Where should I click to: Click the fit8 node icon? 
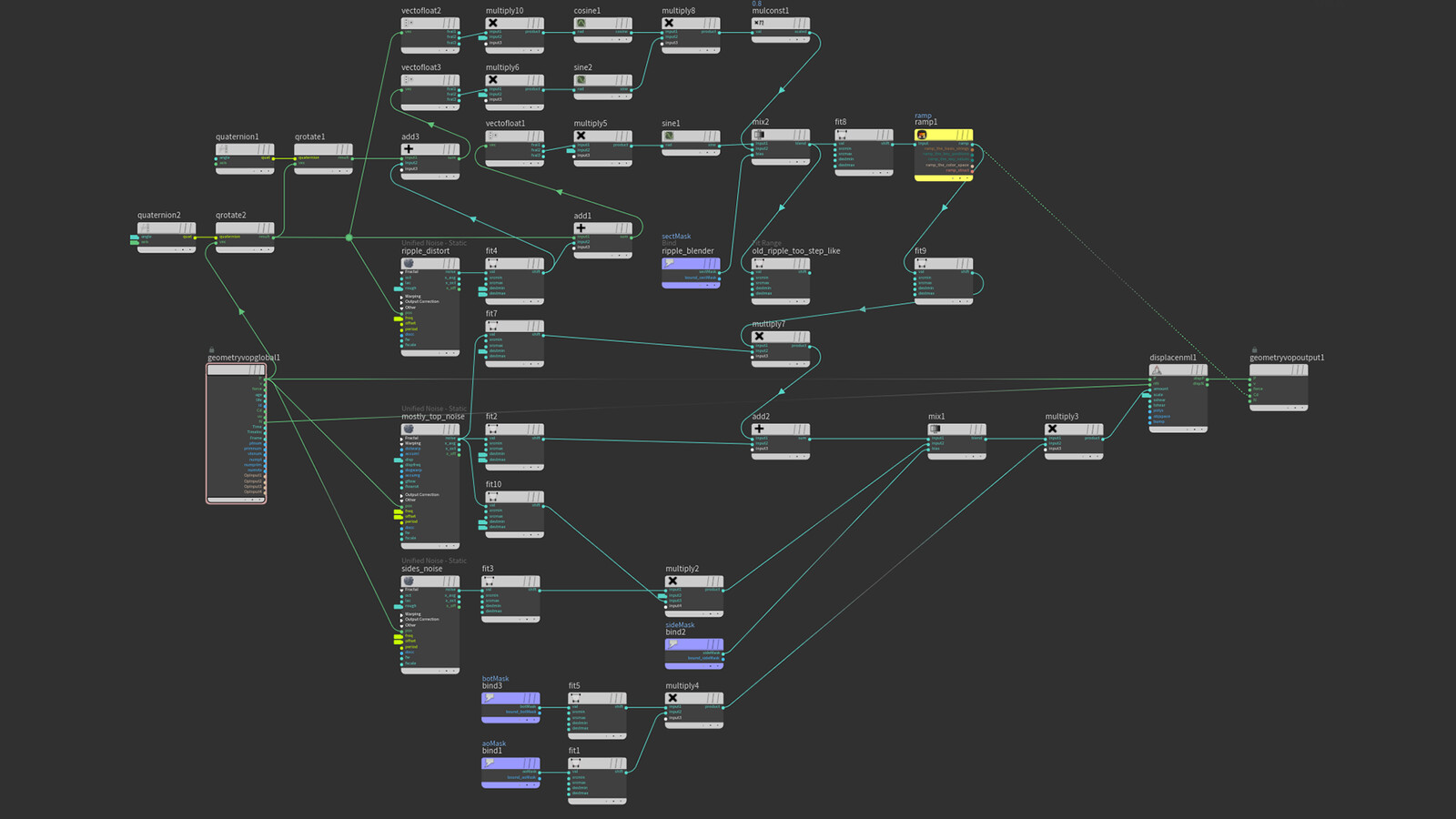point(842,134)
